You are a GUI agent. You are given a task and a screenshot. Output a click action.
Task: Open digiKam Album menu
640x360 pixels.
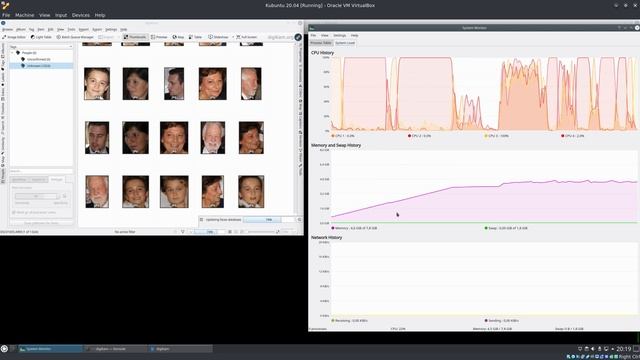click(x=20, y=29)
